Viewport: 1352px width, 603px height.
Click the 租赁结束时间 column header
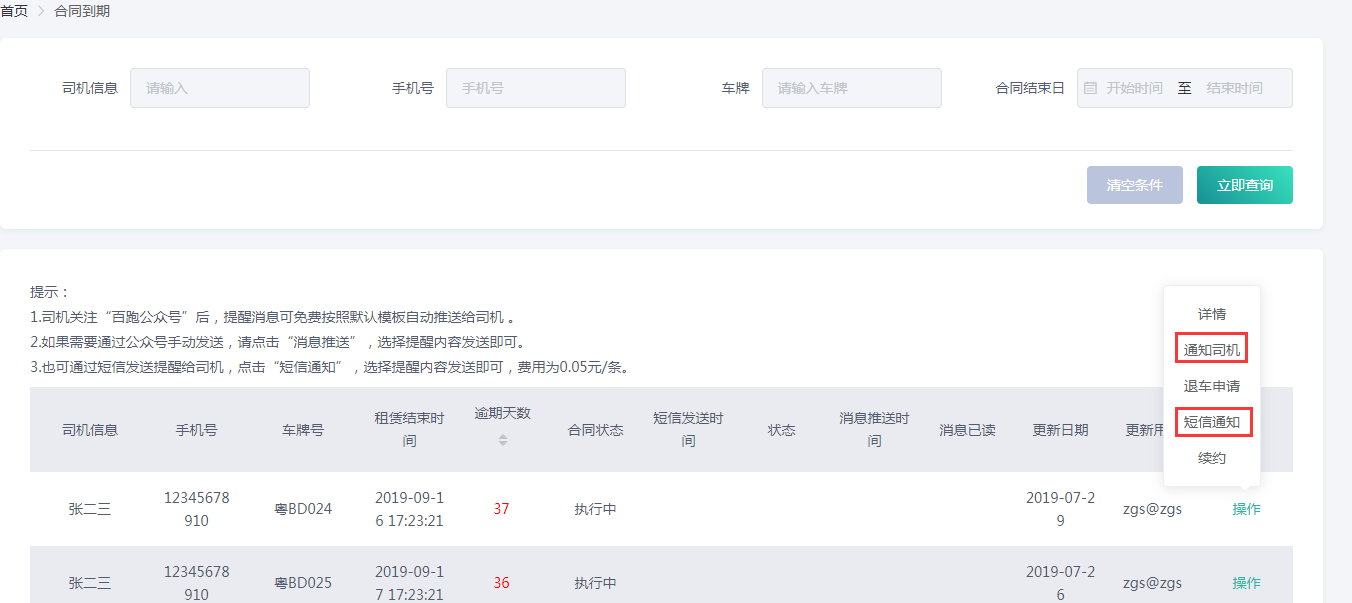pyautogui.click(x=409, y=428)
